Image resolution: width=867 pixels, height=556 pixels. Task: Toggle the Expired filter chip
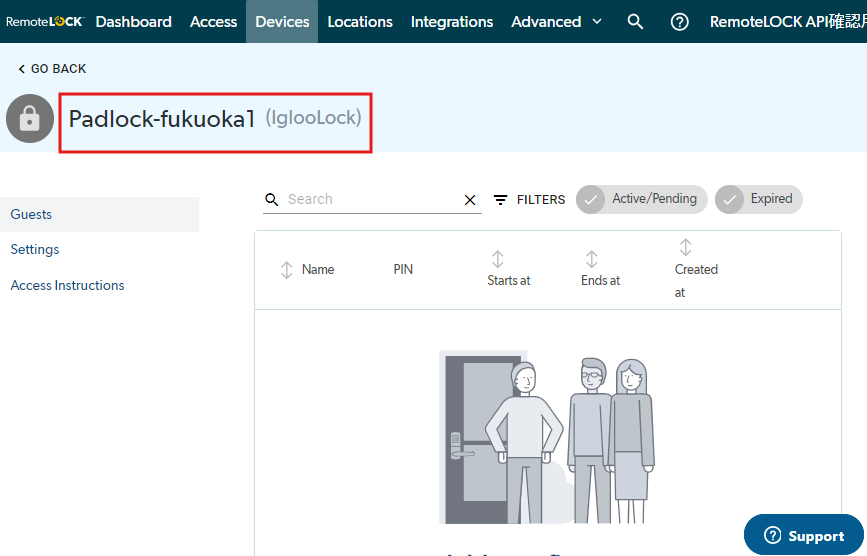click(759, 199)
